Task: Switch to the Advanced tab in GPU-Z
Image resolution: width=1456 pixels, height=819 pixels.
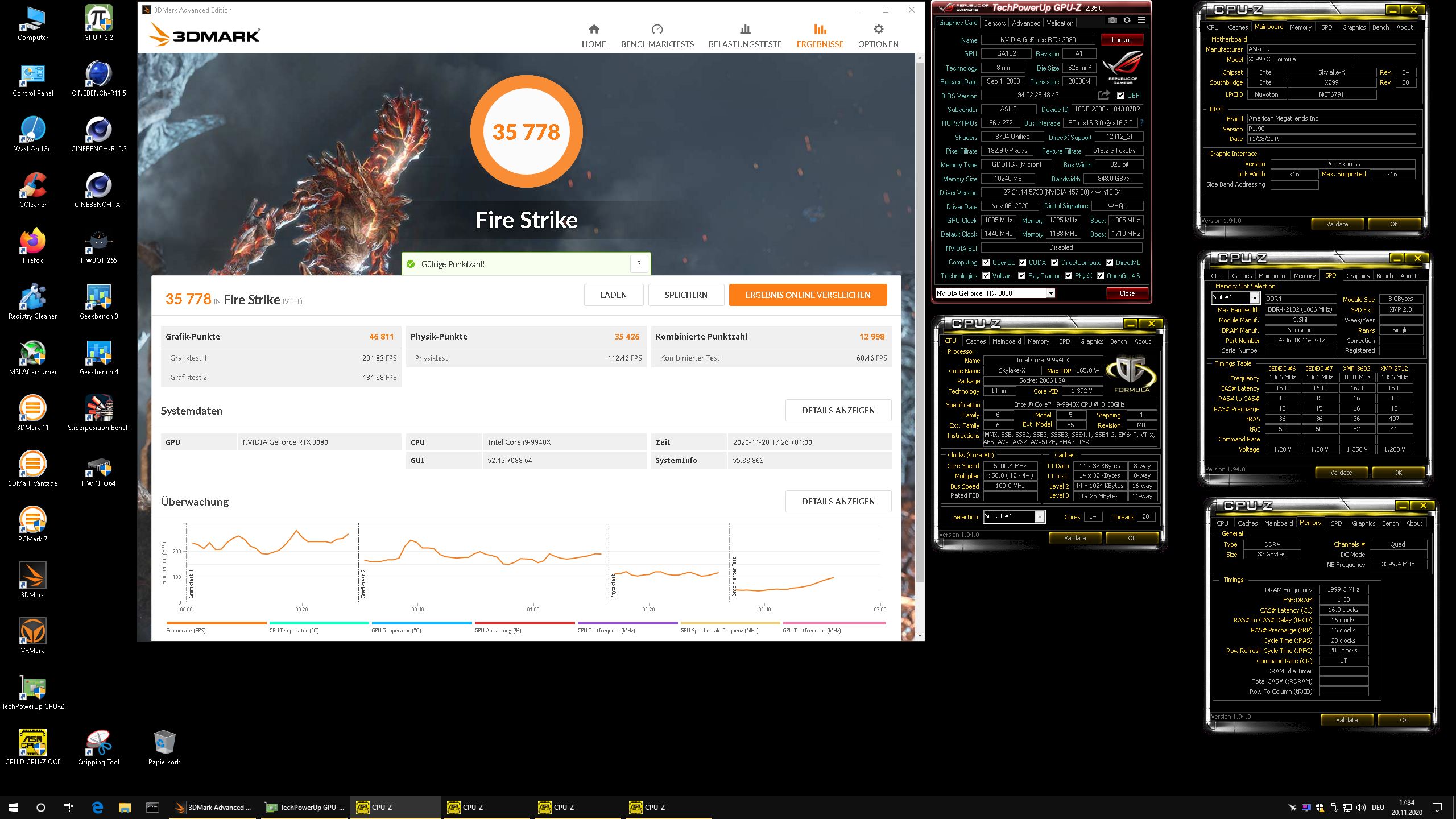Action: click(x=1026, y=23)
